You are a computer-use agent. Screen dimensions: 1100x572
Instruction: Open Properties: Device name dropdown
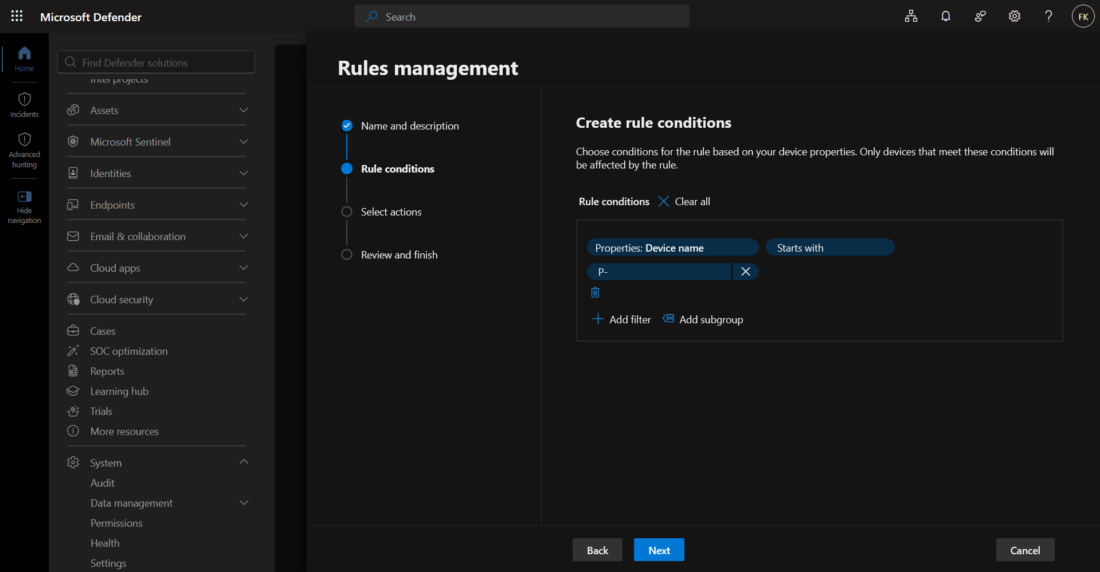click(672, 248)
